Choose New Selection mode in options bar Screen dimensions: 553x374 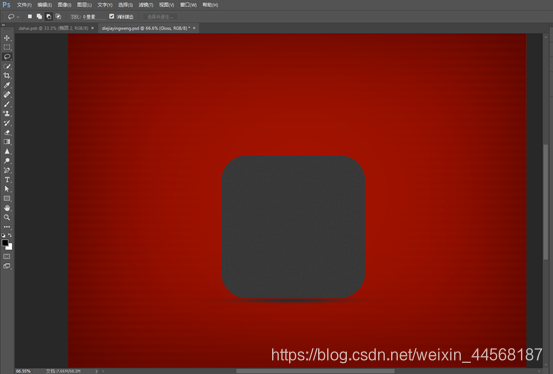click(x=30, y=17)
